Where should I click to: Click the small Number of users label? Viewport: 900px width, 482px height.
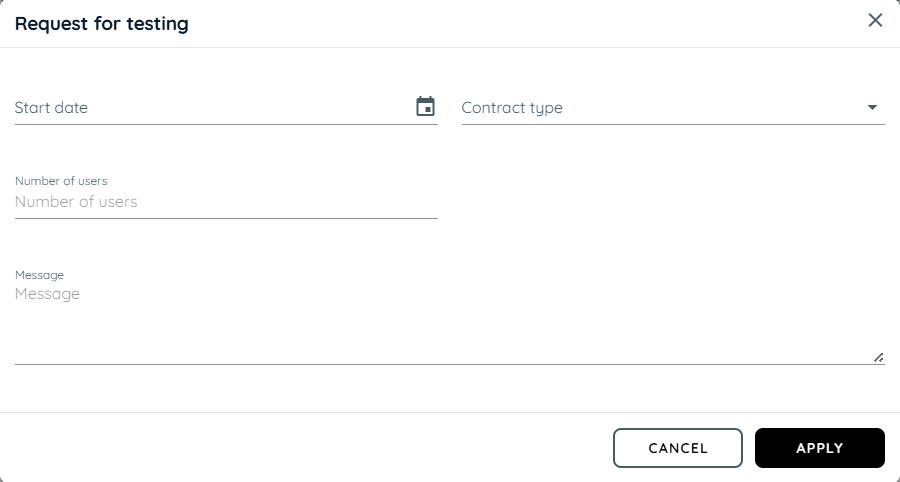click(x=61, y=181)
